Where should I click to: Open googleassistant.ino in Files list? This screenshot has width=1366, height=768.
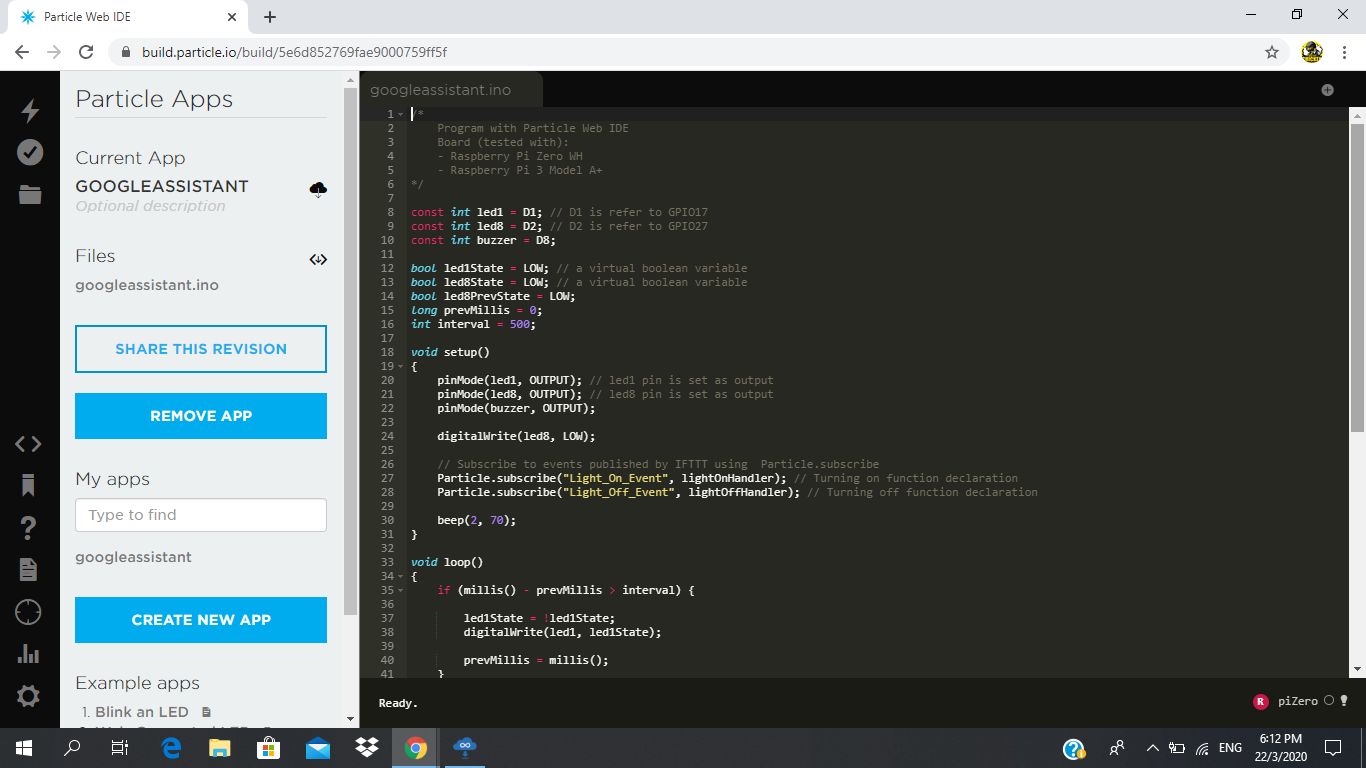point(147,285)
